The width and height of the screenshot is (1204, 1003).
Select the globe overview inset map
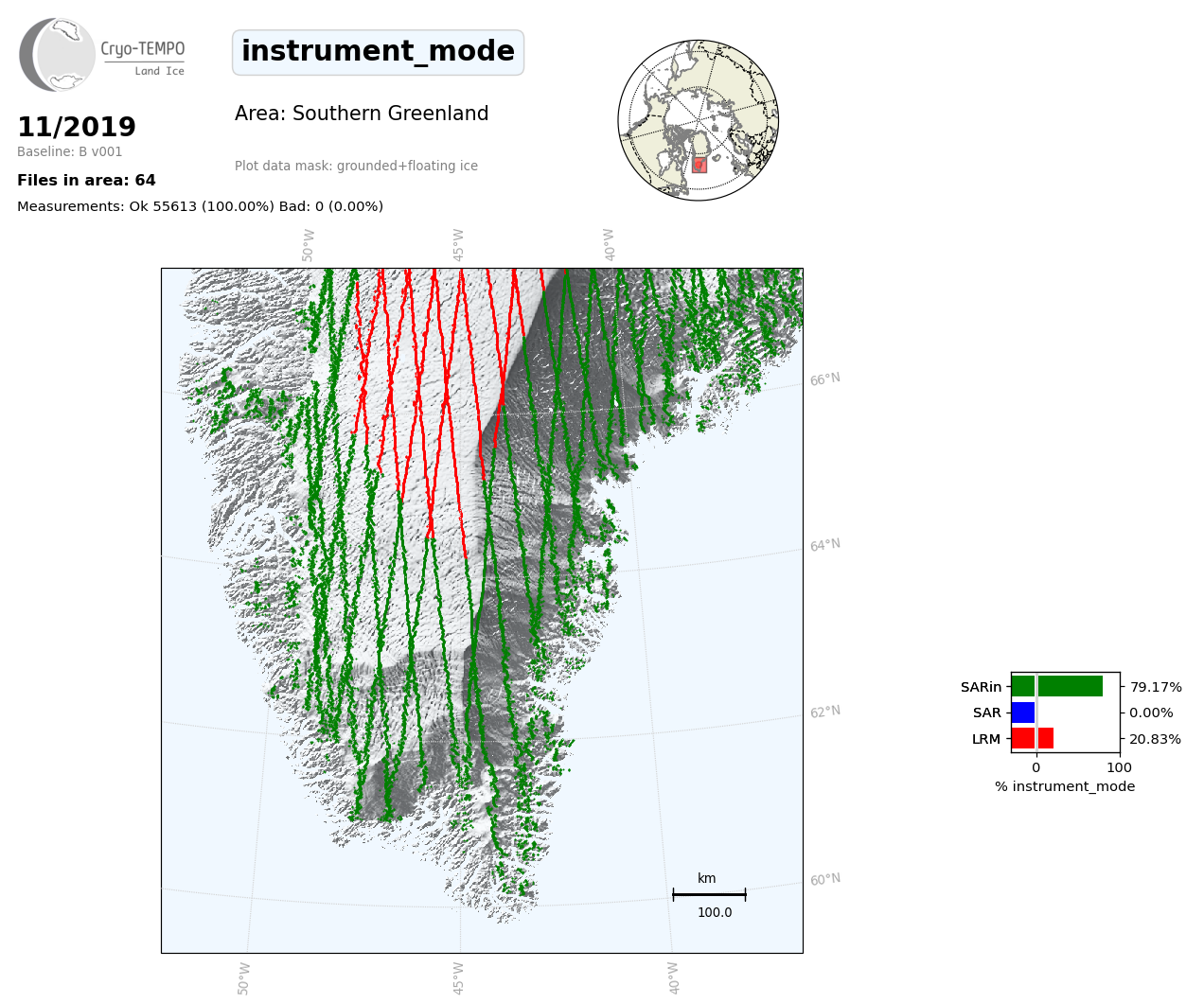tap(698, 120)
